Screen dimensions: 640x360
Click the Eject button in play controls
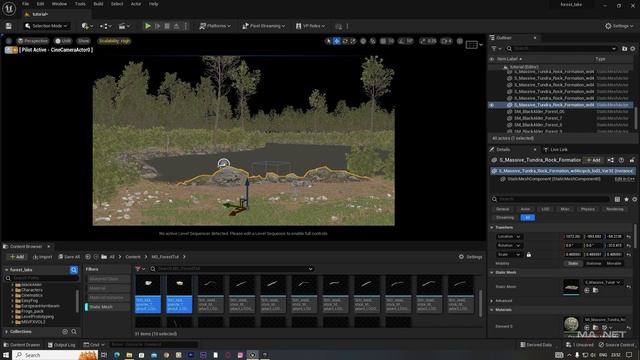(176, 26)
